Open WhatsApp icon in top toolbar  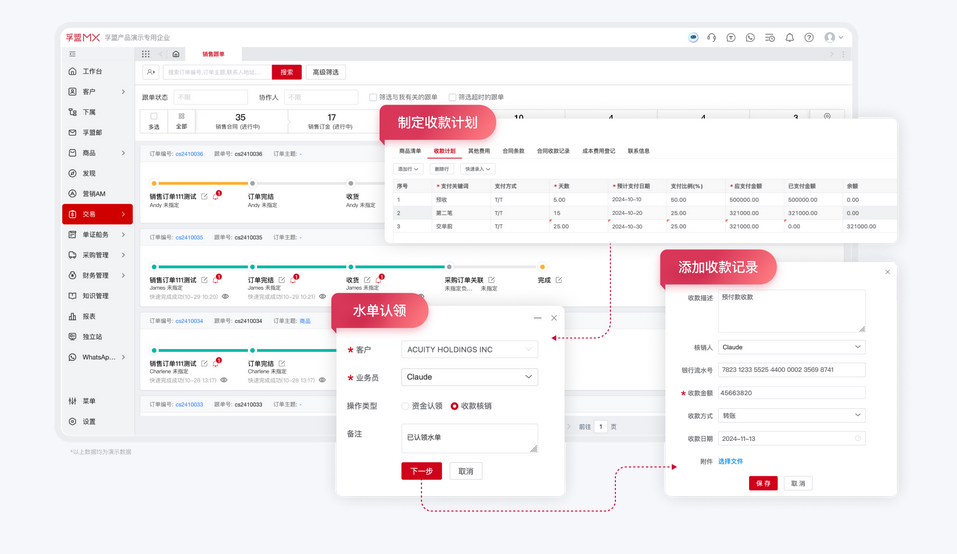750,38
